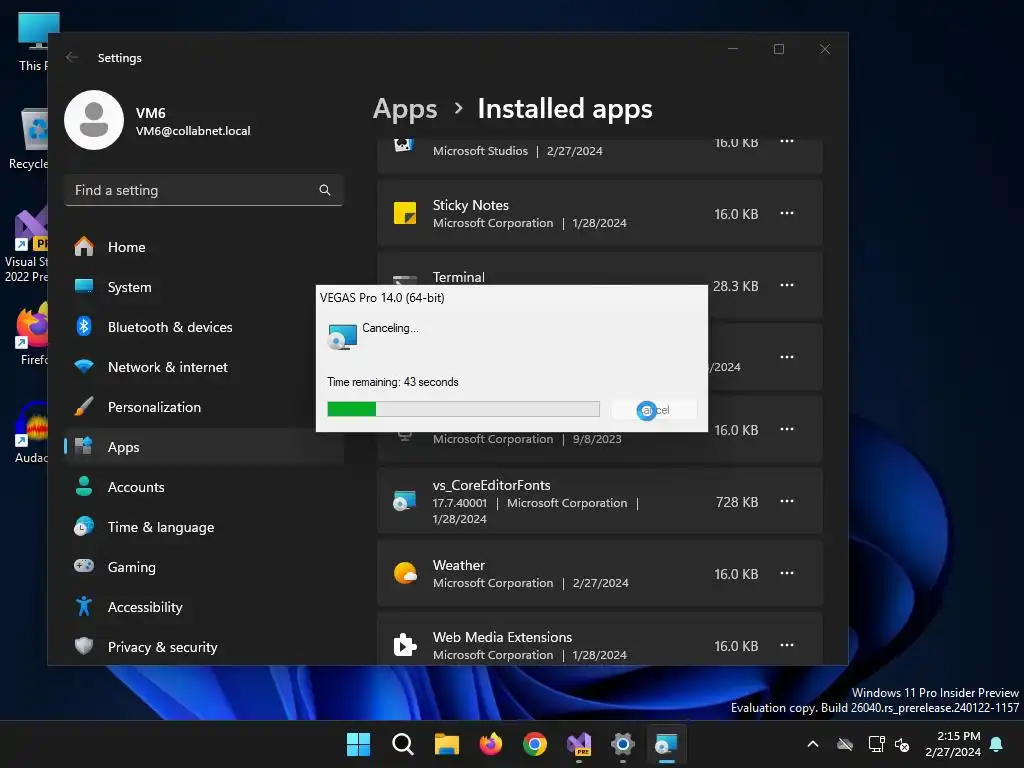Screen dimensions: 1024x768
Task: Click the Weather app name
Action: point(458,566)
